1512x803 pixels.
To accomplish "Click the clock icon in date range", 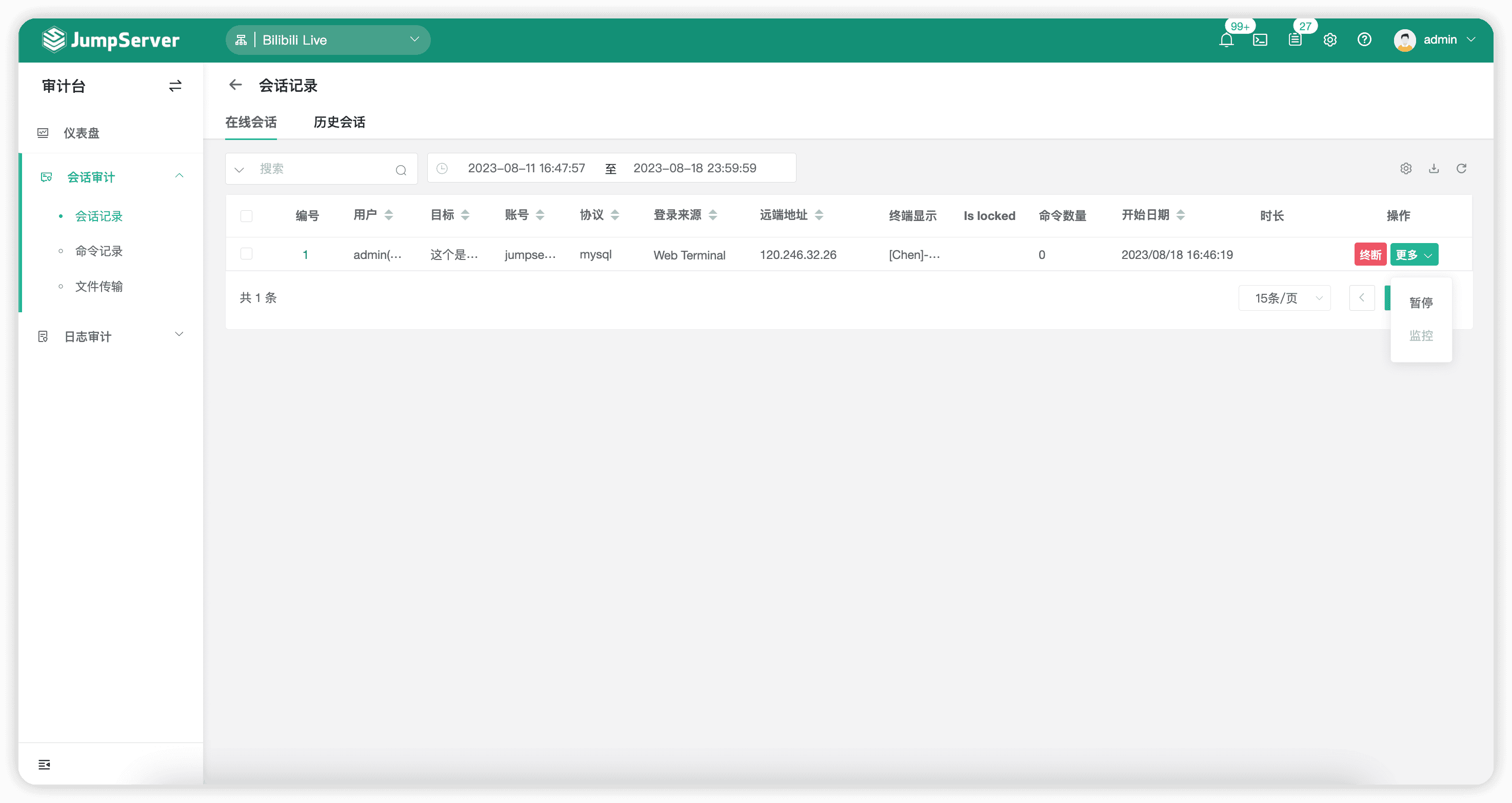I will point(442,169).
